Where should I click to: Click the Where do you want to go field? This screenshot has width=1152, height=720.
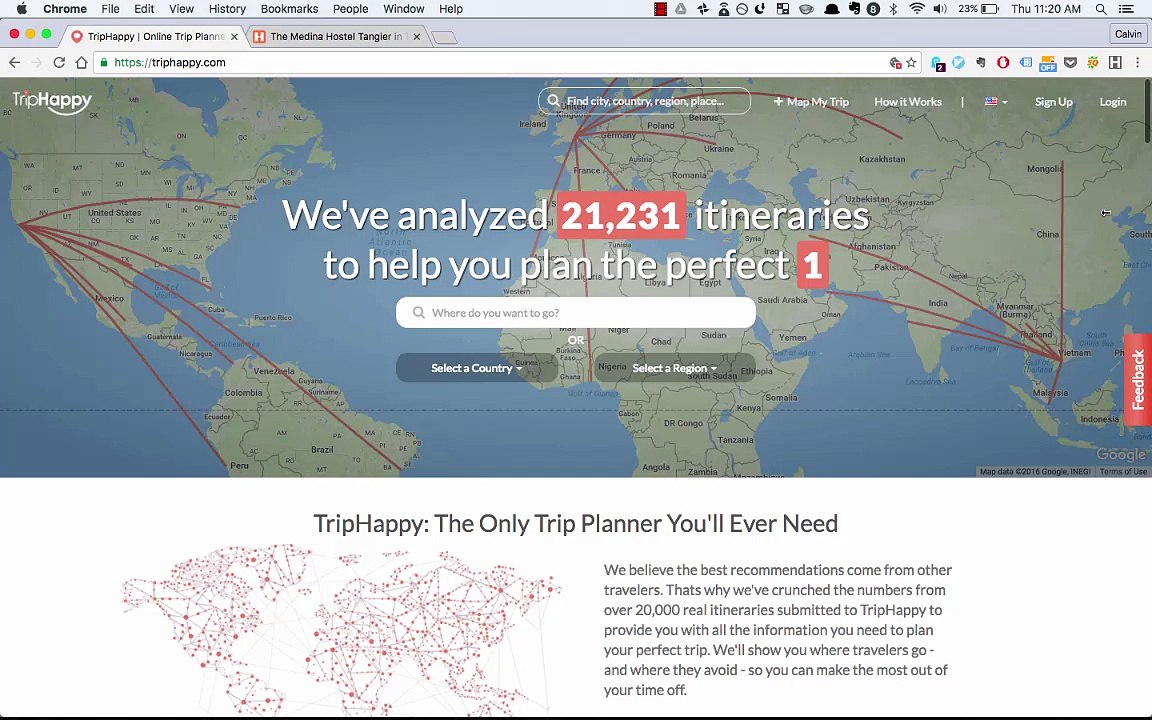(x=575, y=313)
